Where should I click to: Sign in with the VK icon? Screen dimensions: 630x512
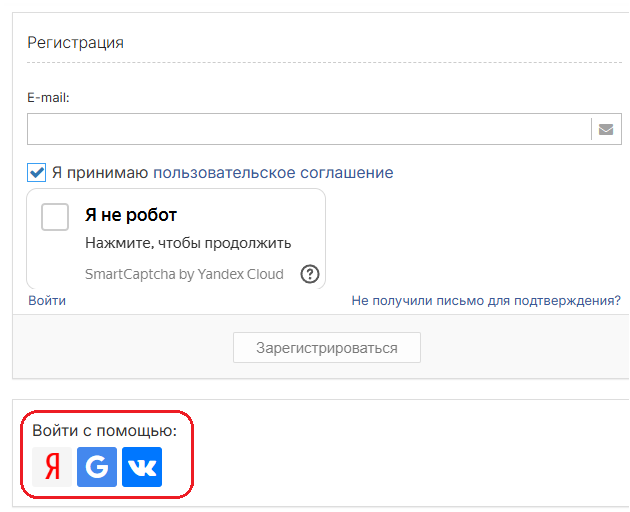(x=142, y=467)
